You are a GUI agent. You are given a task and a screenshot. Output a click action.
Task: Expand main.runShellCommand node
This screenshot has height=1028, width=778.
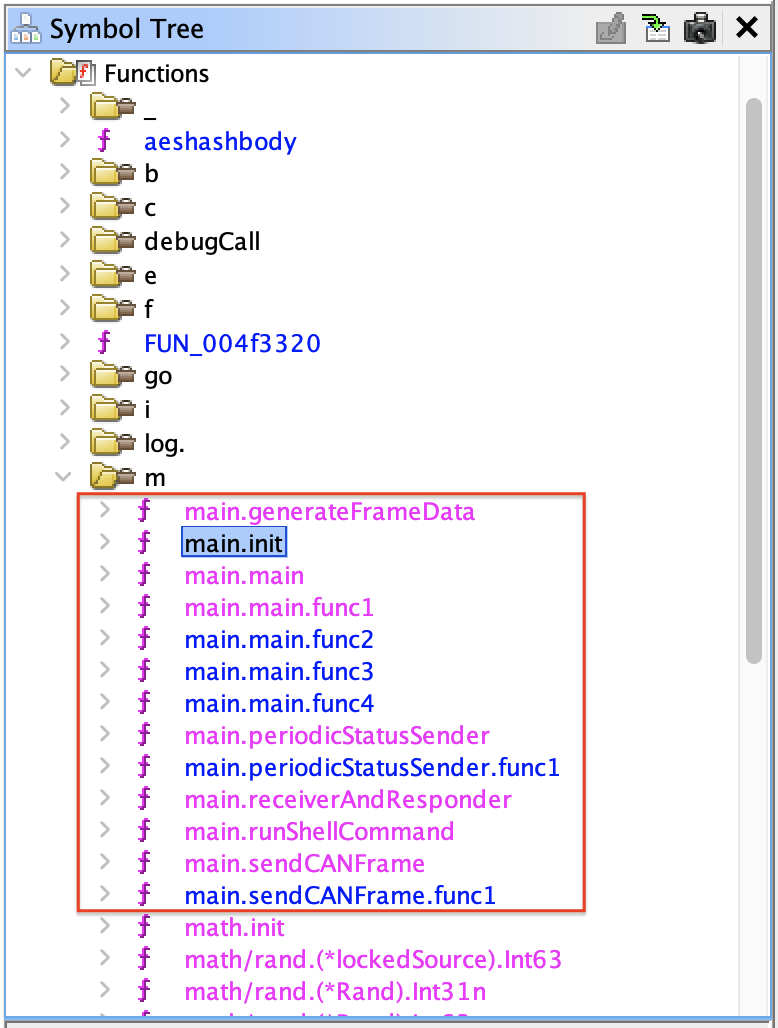click(x=105, y=830)
